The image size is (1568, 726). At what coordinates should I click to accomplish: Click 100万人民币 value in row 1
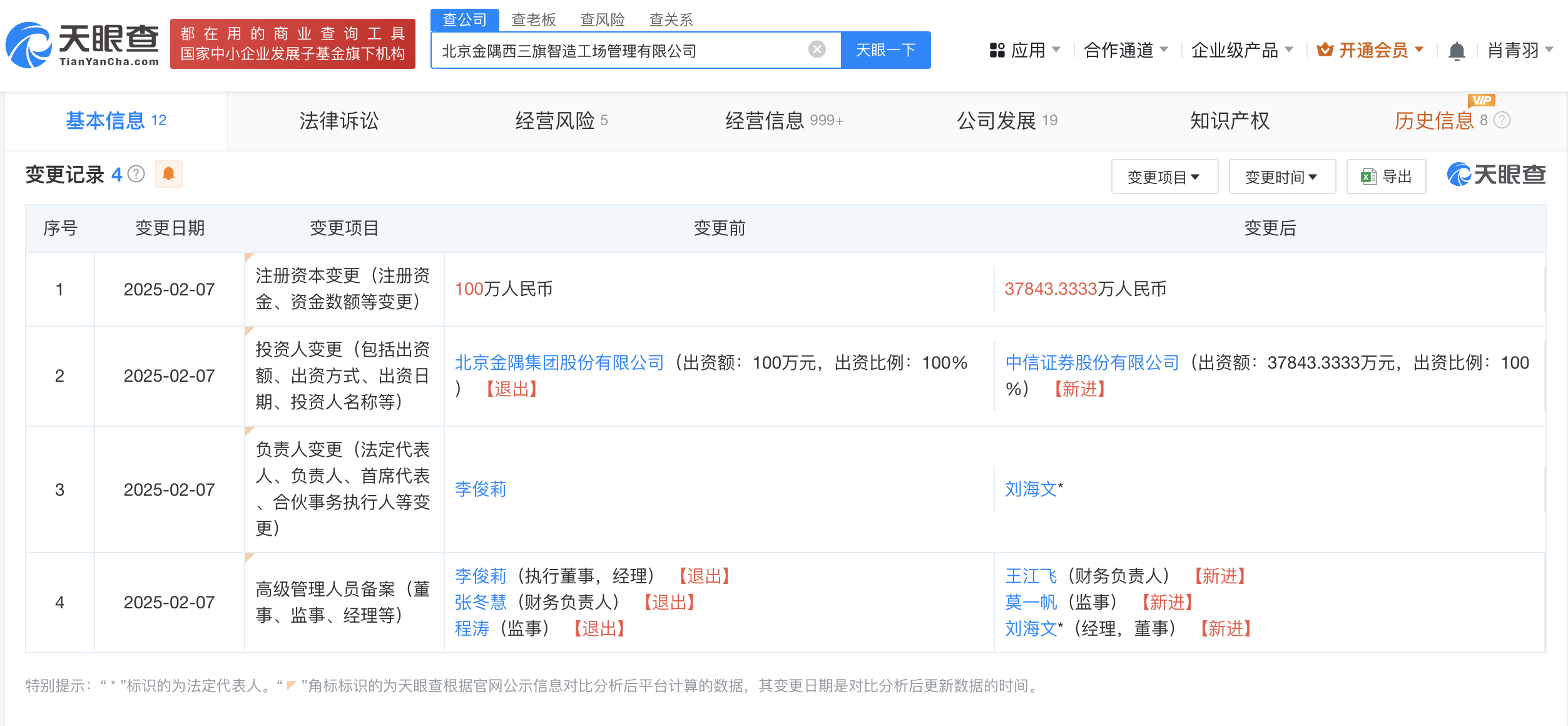click(504, 289)
